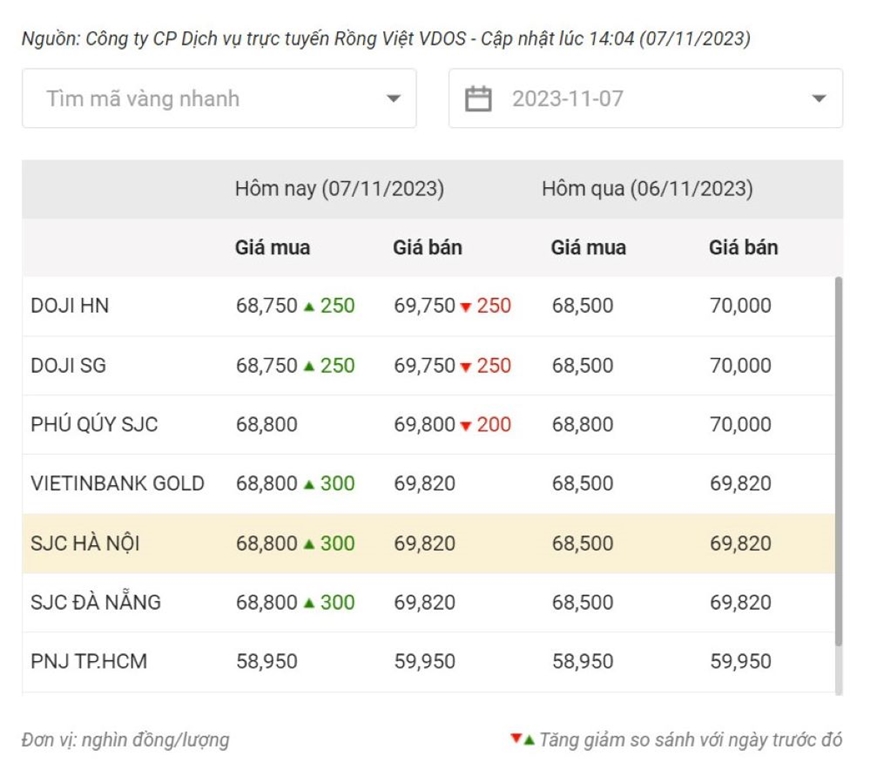
Task: Open the Tìm mã vàng nhanh dropdown arrow
Action: tap(393, 99)
